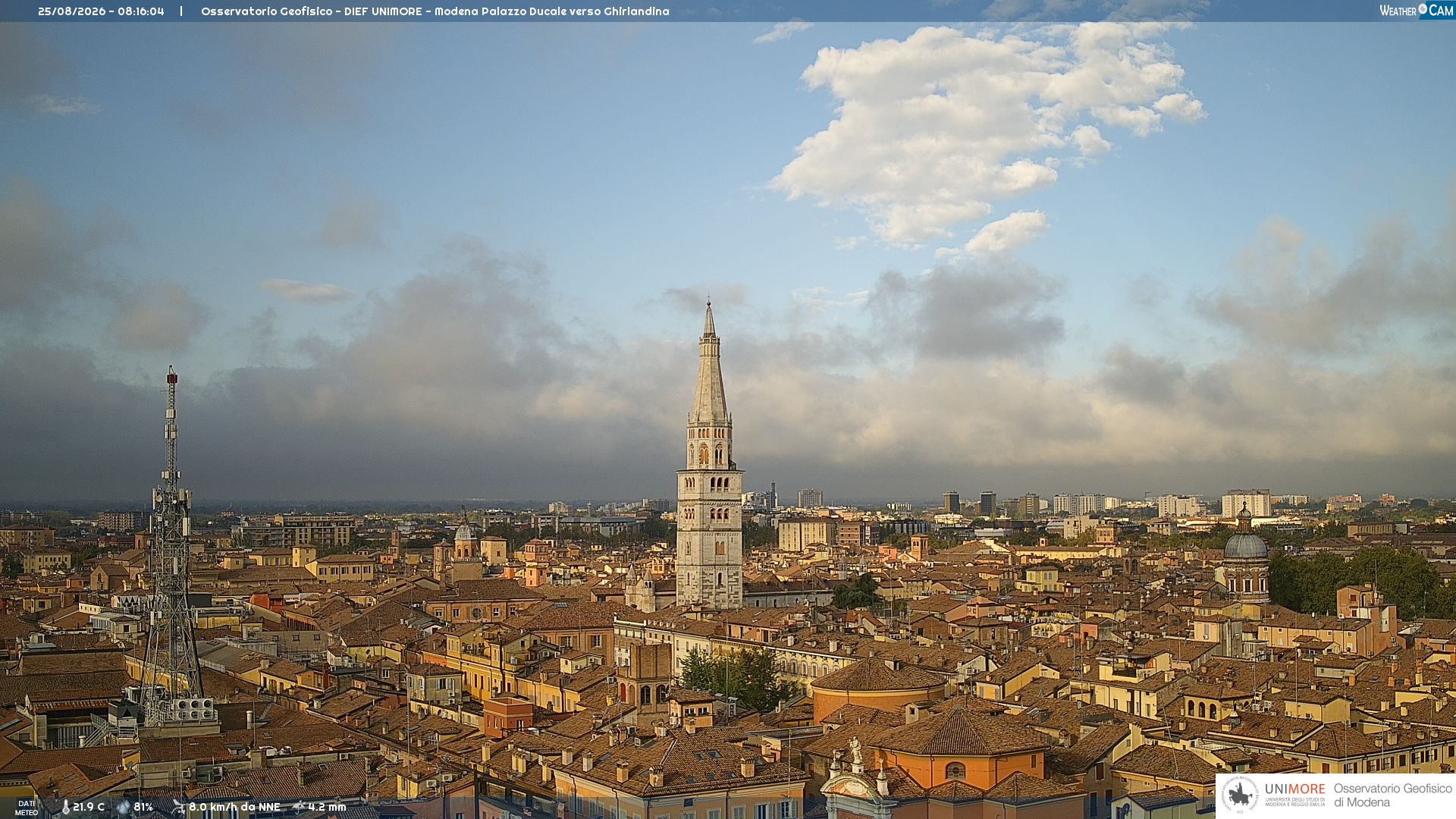This screenshot has height=819, width=1456.
Task: Click the Ghirlandina tower spire
Action: pyautogui.click(x=710, y=362)
